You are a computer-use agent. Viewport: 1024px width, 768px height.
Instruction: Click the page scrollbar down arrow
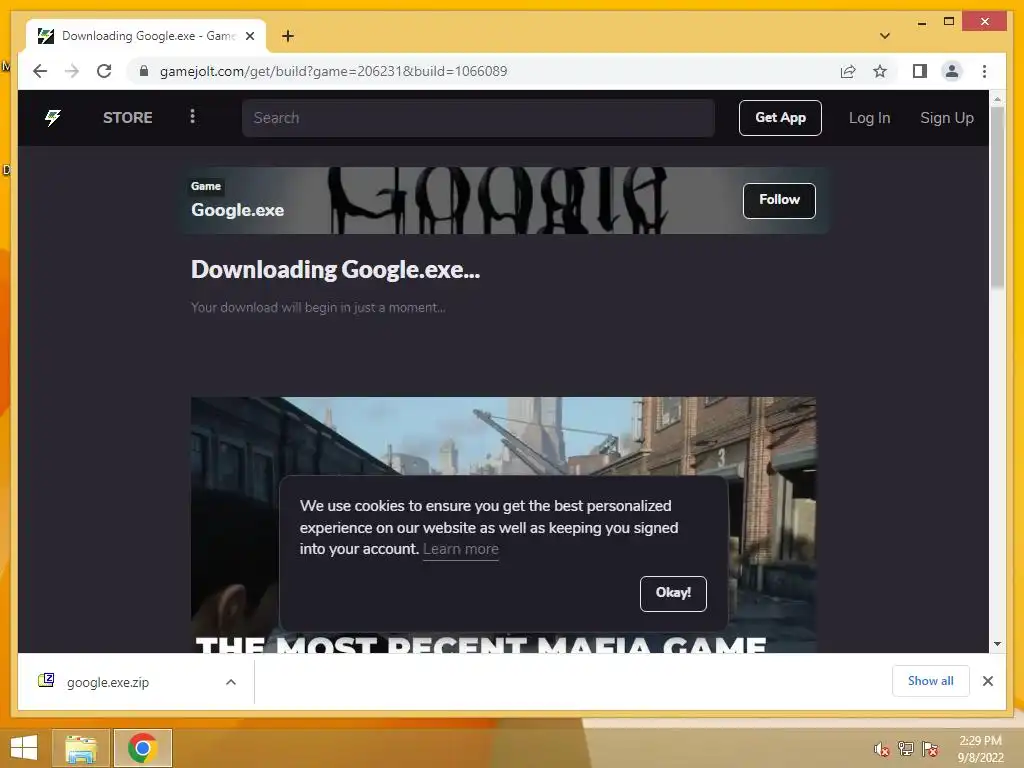click(x=997, y=644)
